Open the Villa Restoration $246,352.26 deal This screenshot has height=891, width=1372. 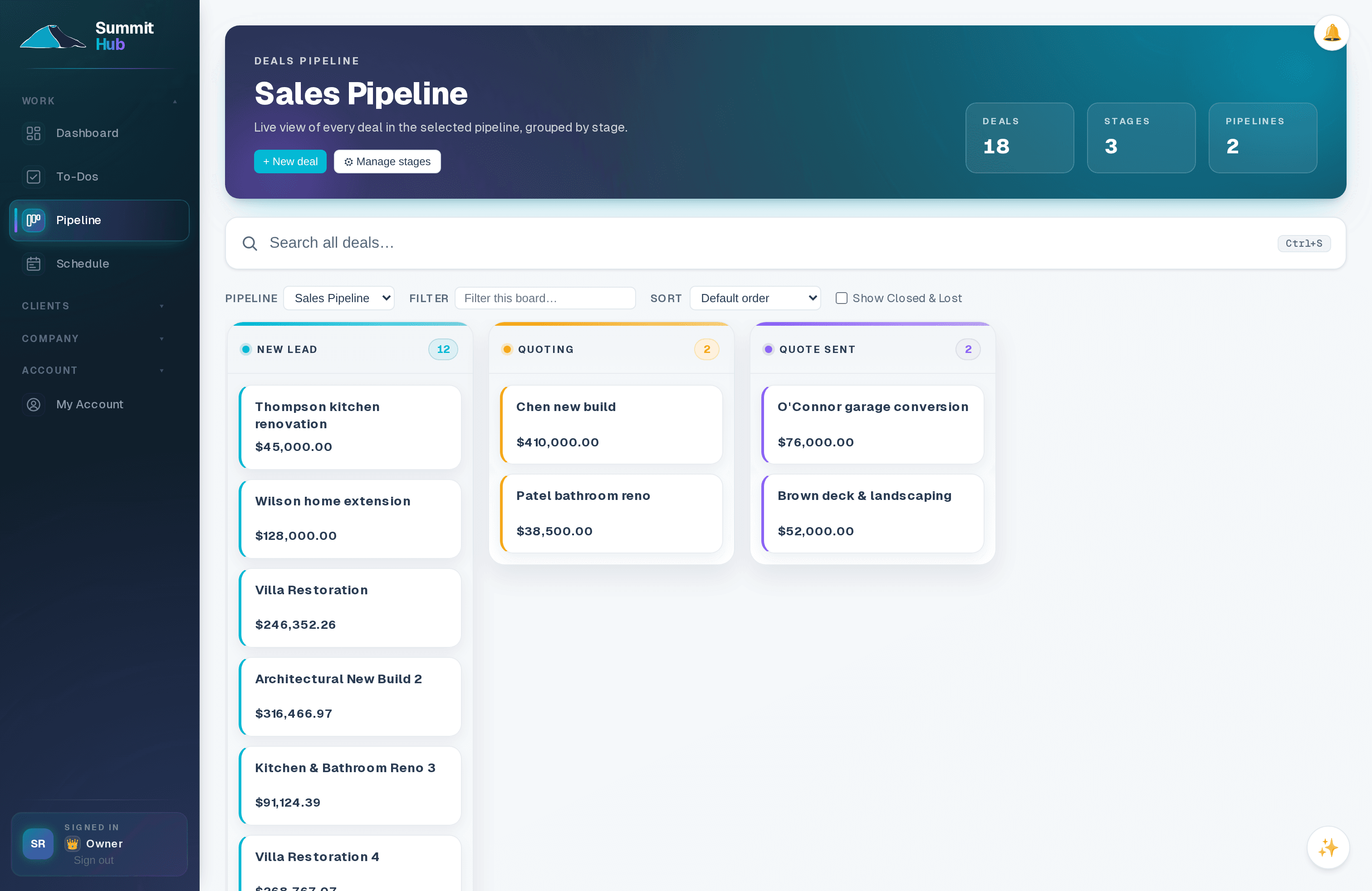(x=350, y=607)
